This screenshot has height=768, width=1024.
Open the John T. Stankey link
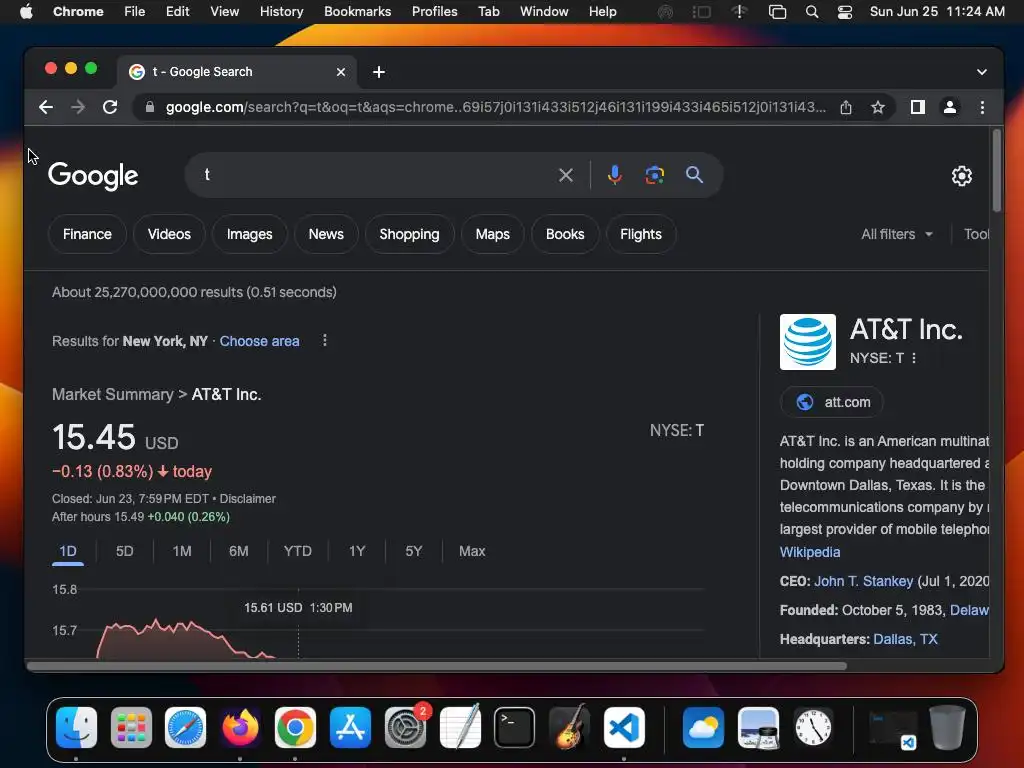863,581
